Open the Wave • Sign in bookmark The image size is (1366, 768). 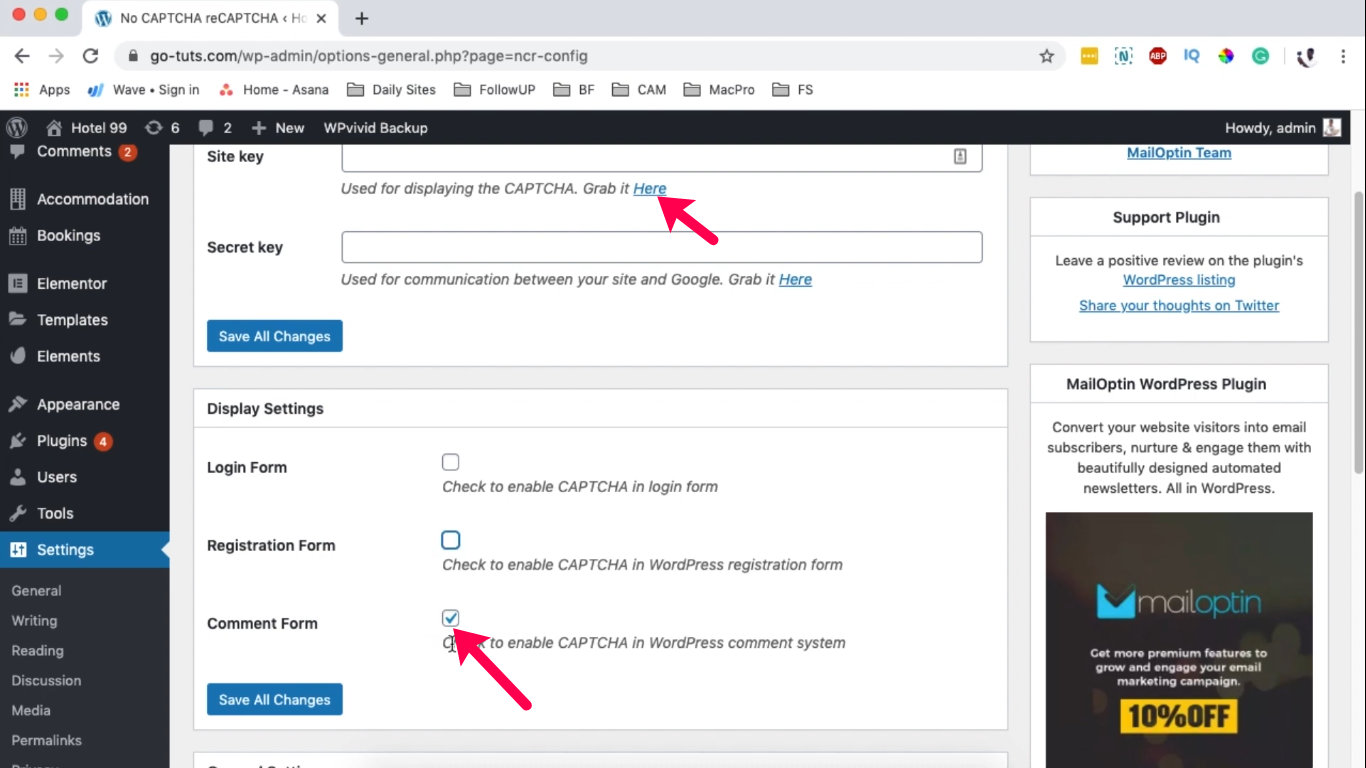click(143, 90)
